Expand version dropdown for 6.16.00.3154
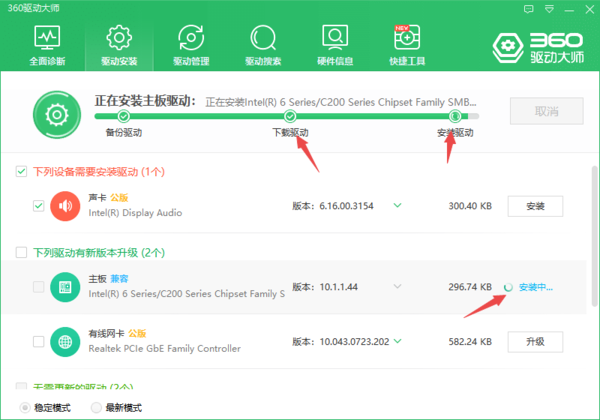The image size is (600, 420). 398,205
